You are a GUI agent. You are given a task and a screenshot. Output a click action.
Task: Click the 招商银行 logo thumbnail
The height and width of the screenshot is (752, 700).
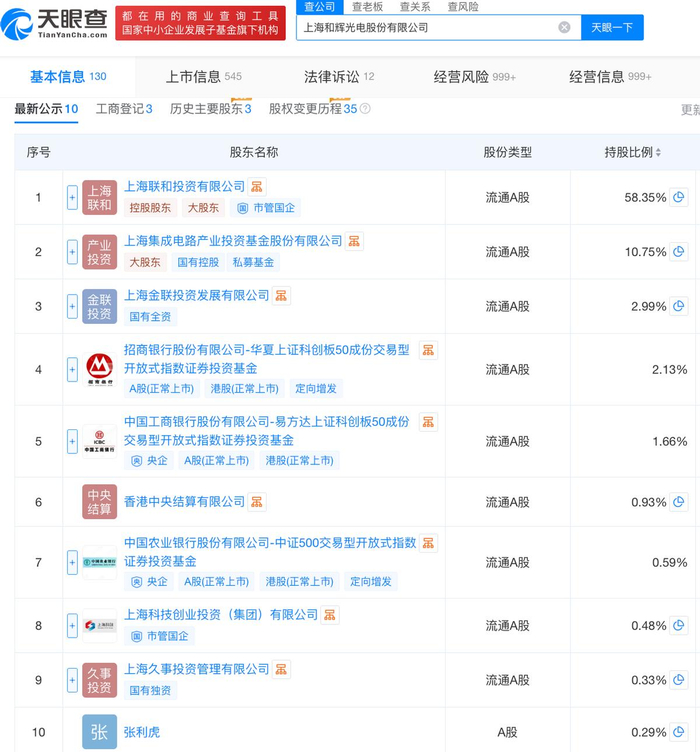click(x=99, y=370)
